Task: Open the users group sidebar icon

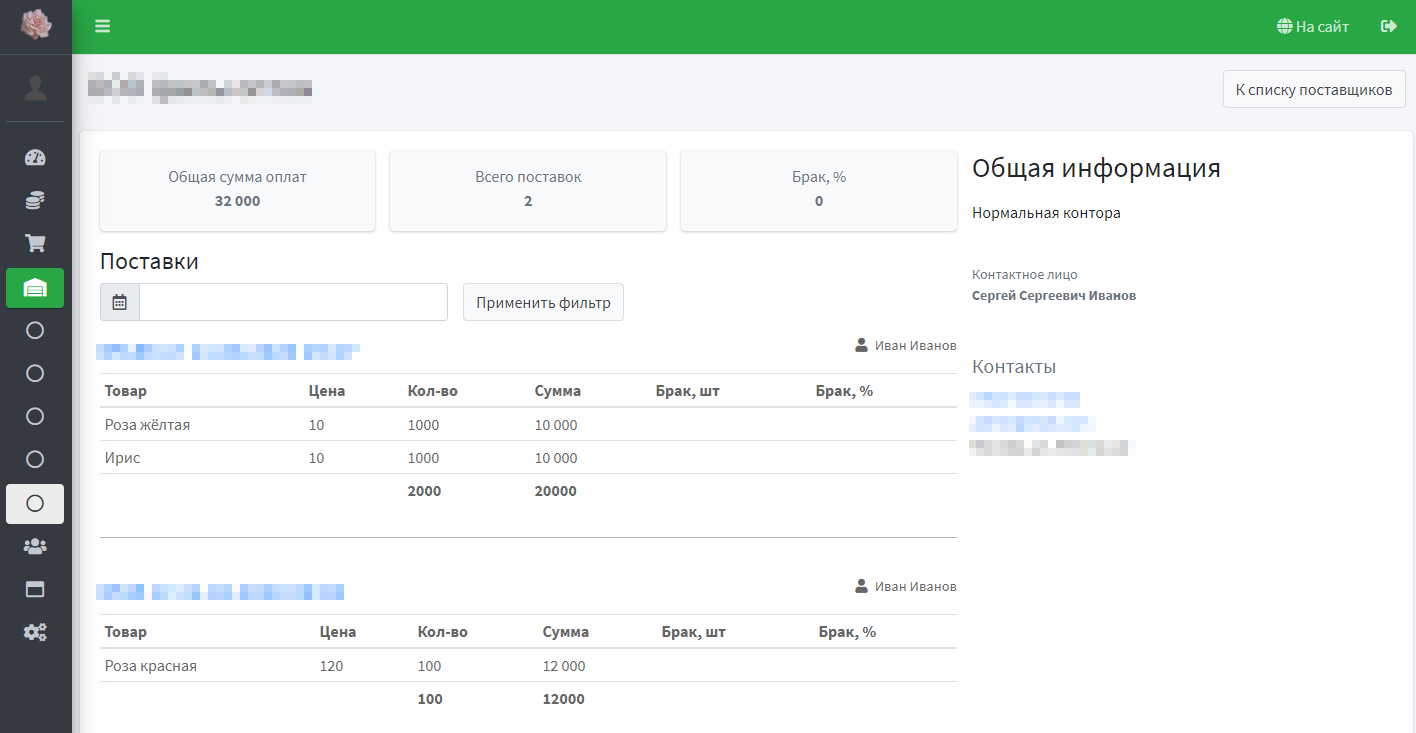Action: 35,547
